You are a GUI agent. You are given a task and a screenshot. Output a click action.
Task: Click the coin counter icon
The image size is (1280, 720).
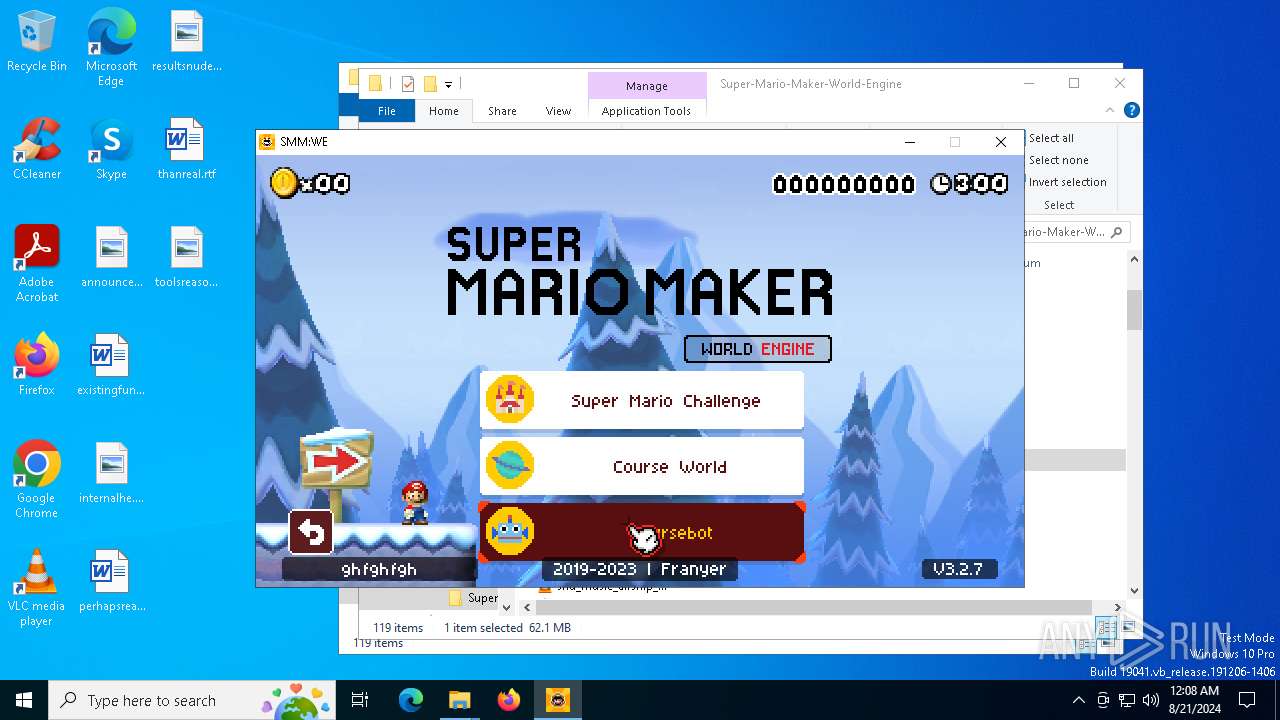284,183
